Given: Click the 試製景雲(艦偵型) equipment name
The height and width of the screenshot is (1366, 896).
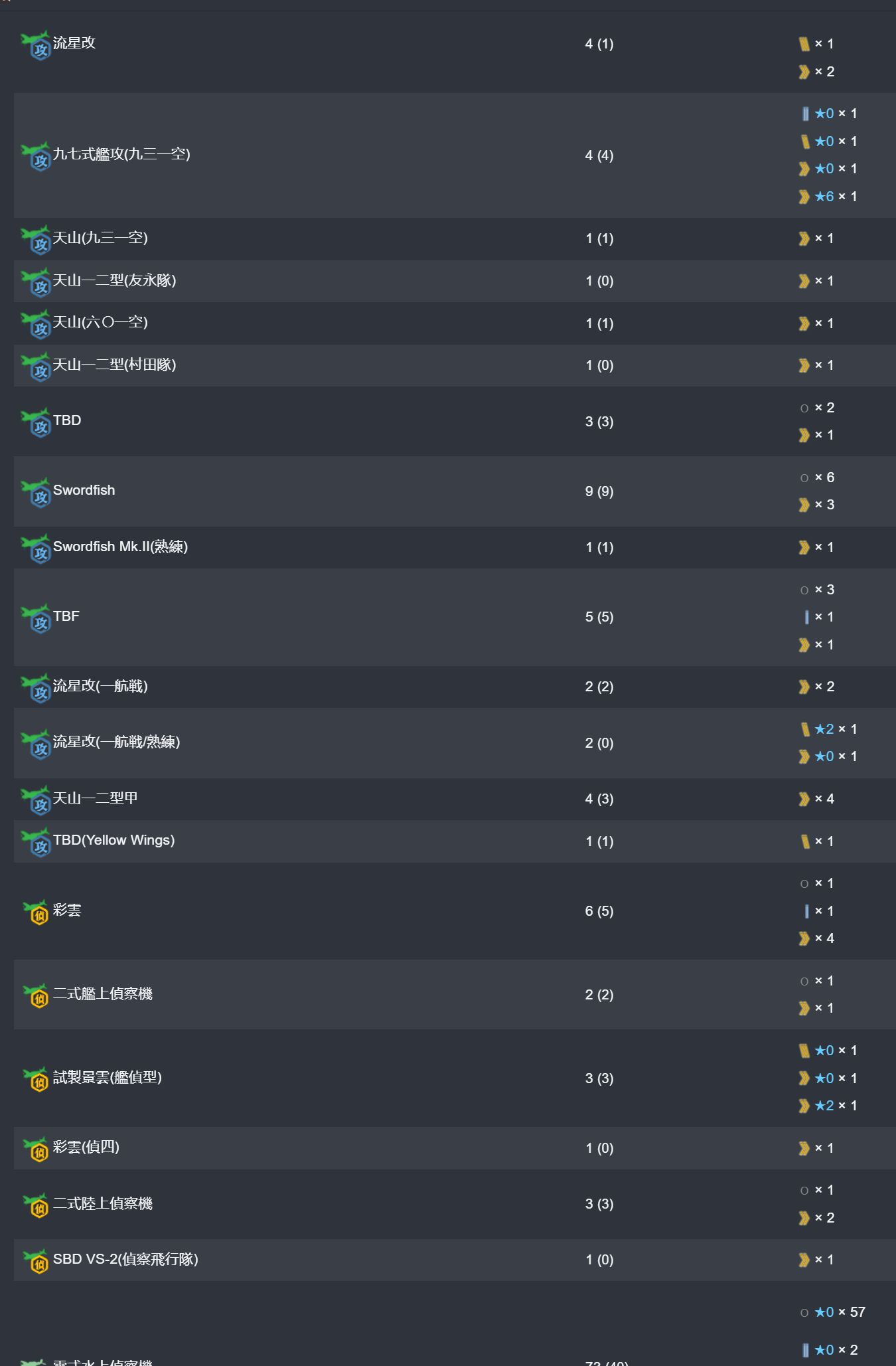Looking at the screenshot, I should click(108, 1078).
